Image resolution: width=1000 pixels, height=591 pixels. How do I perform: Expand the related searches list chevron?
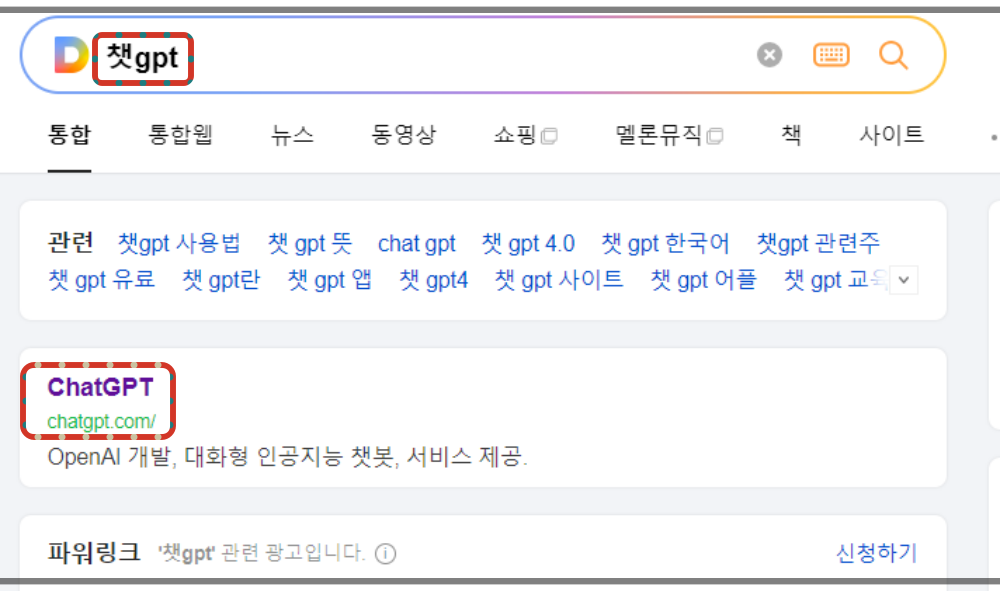tap(903, 281)
